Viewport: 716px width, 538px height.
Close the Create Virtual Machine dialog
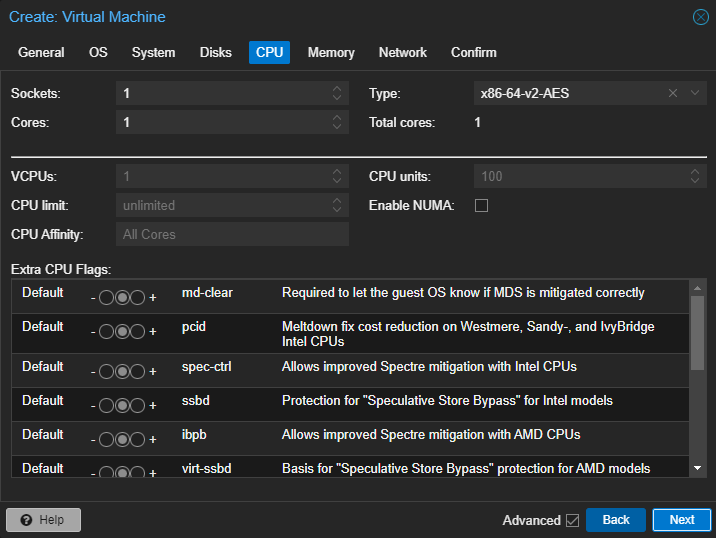point(701,17)
